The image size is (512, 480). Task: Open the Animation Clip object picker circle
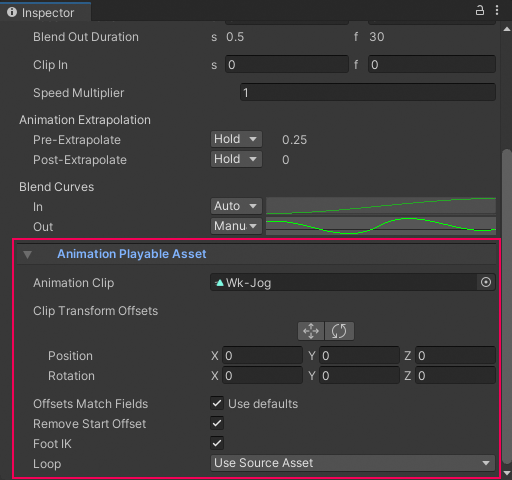click(x=486, y=282)
